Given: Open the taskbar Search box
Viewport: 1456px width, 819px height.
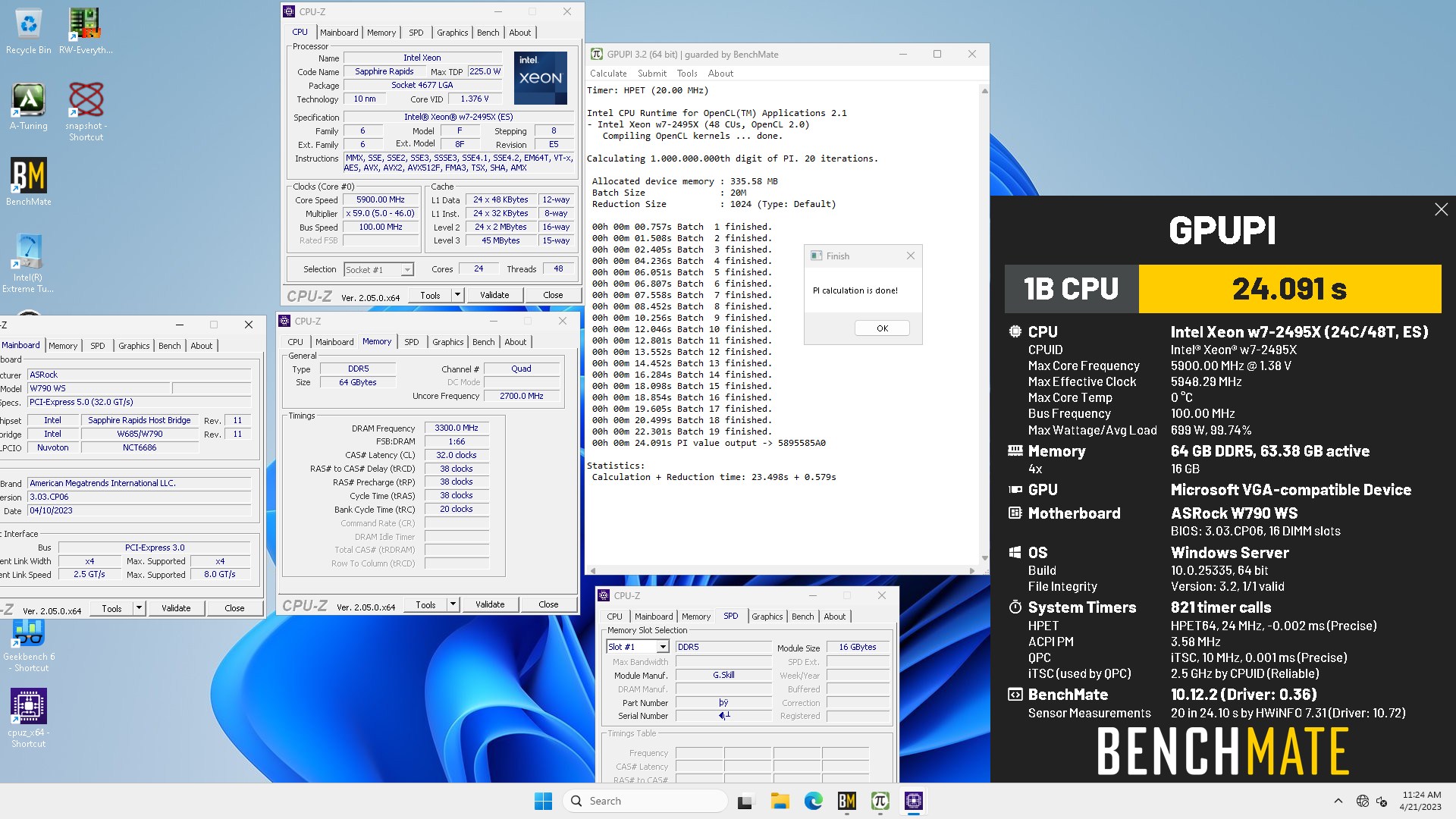Looking at the screenshot, I should click(645, 801).
